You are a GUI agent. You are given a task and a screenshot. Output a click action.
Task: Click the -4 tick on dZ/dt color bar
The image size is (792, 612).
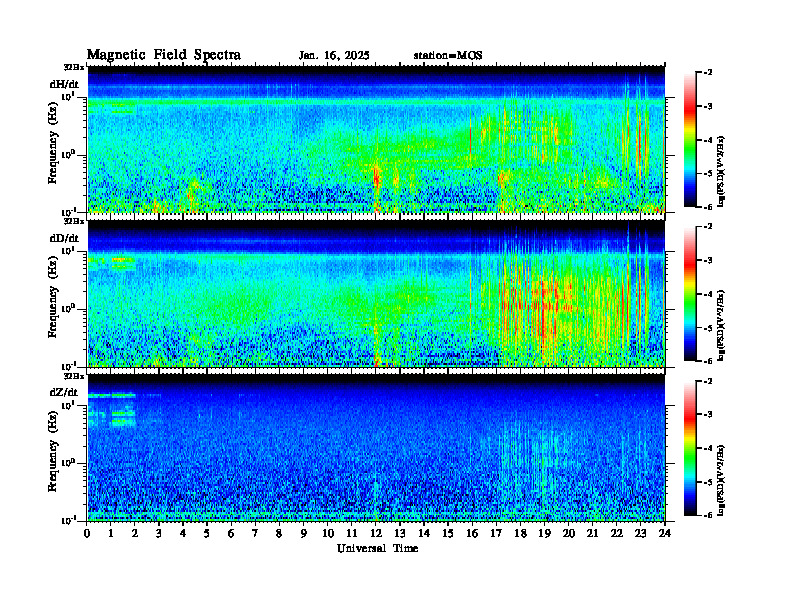point(709,448)
